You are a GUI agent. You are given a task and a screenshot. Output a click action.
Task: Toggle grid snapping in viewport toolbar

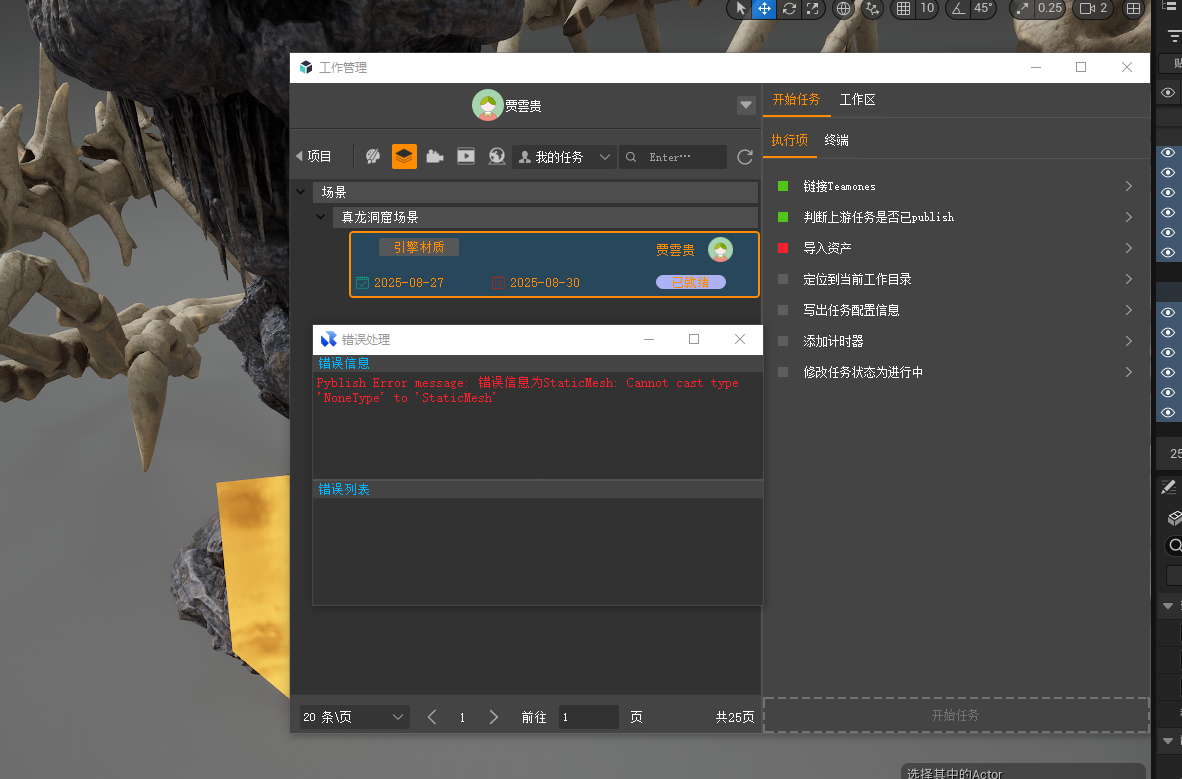coord(904,9)
